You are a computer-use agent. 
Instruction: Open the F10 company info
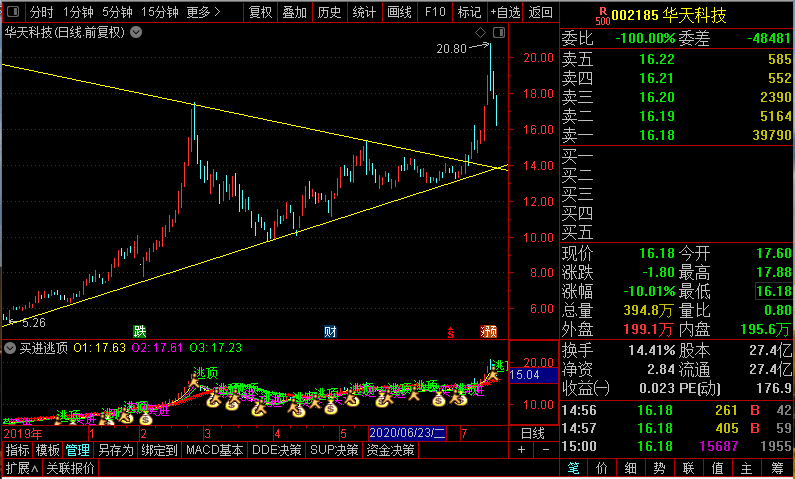(x=435, y=12)
